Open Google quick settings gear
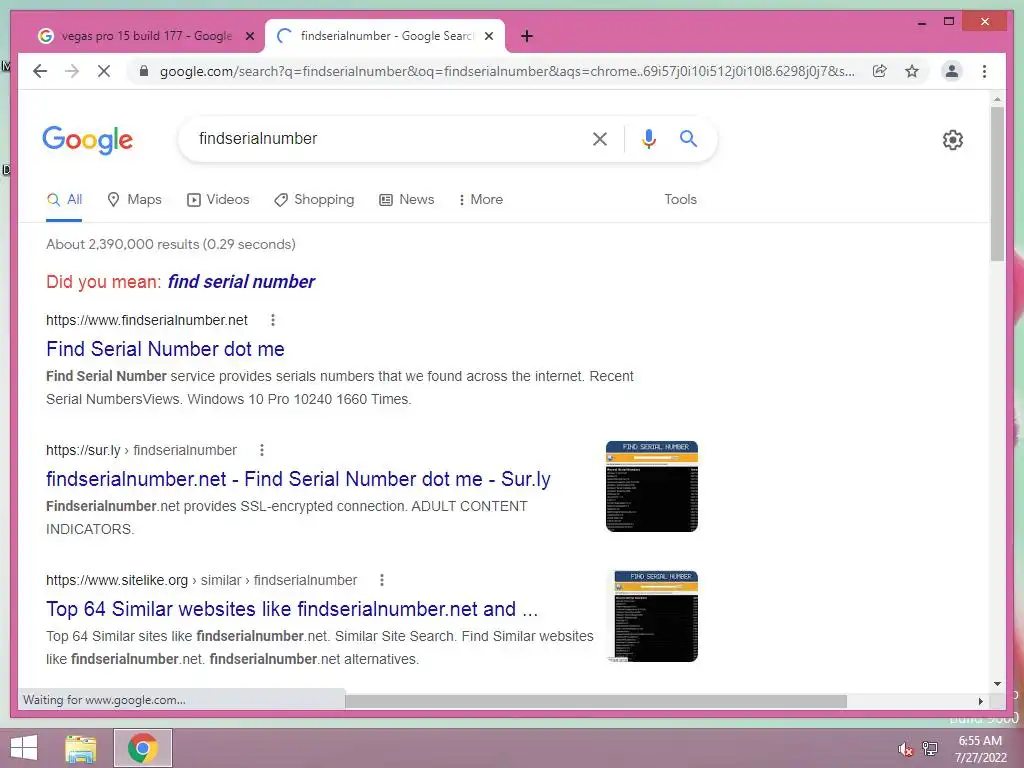 point(953,140)
